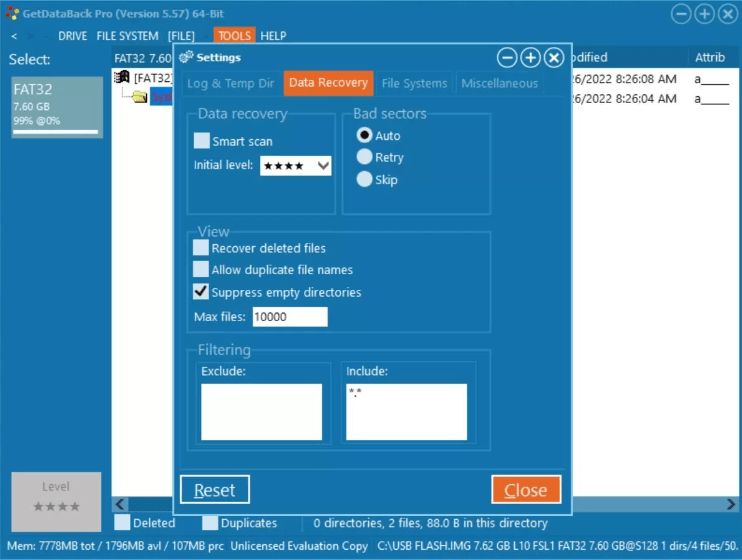Viewport: 742px width, 560px height.
Task: Click the Level stars button
Action: [56, 501]
